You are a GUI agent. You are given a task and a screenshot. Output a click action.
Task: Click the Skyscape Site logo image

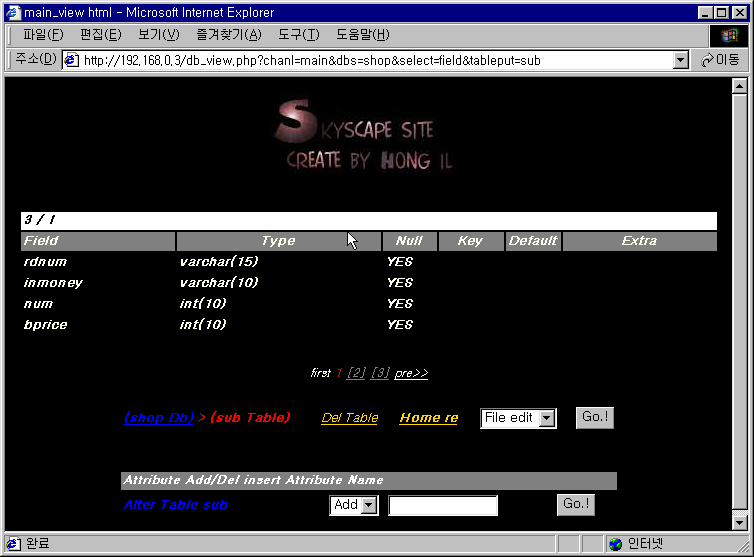click(x=365, y=136)
